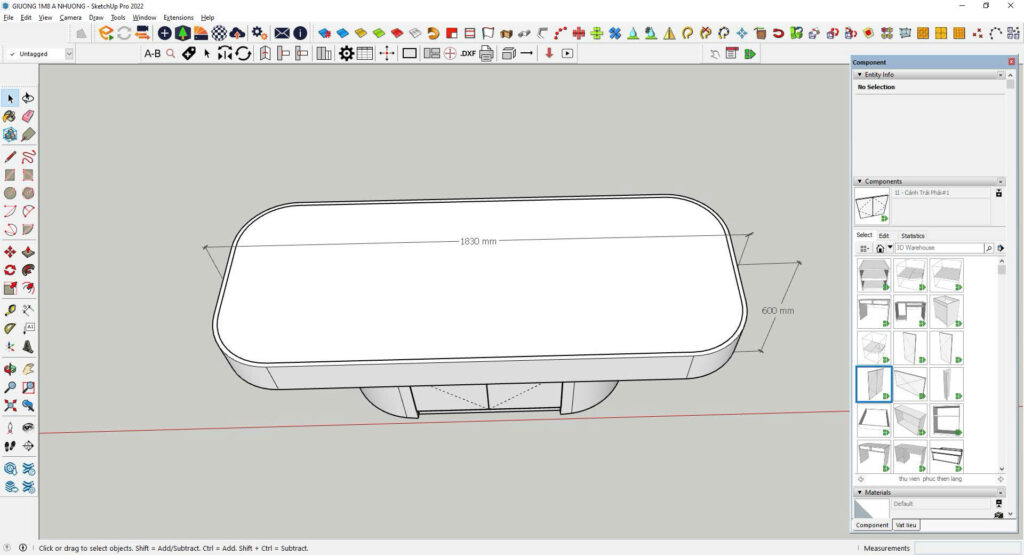Select the Freehand drawing tool
1024x555 pixels.
[x=28, y=157]
